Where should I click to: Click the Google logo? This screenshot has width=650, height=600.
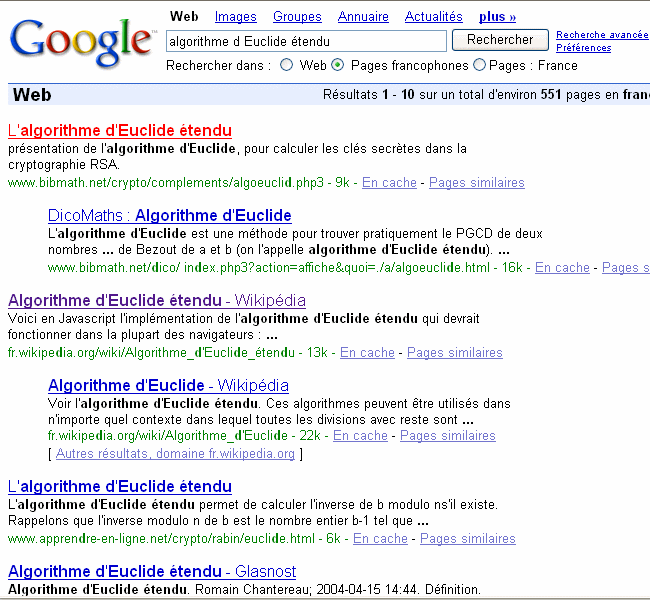(82, 40)
